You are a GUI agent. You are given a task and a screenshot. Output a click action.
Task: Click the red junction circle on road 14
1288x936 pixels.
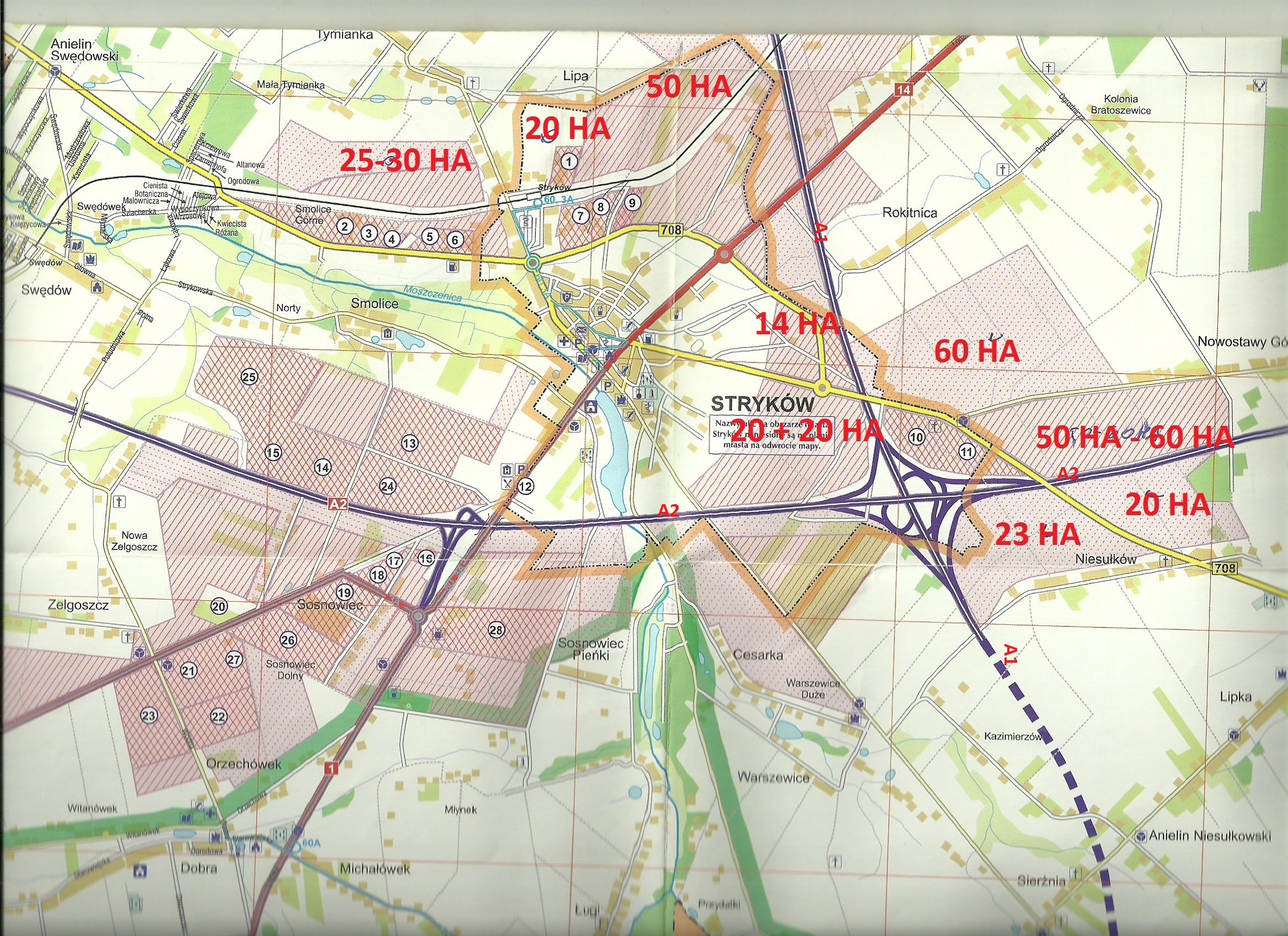[724, 254]
